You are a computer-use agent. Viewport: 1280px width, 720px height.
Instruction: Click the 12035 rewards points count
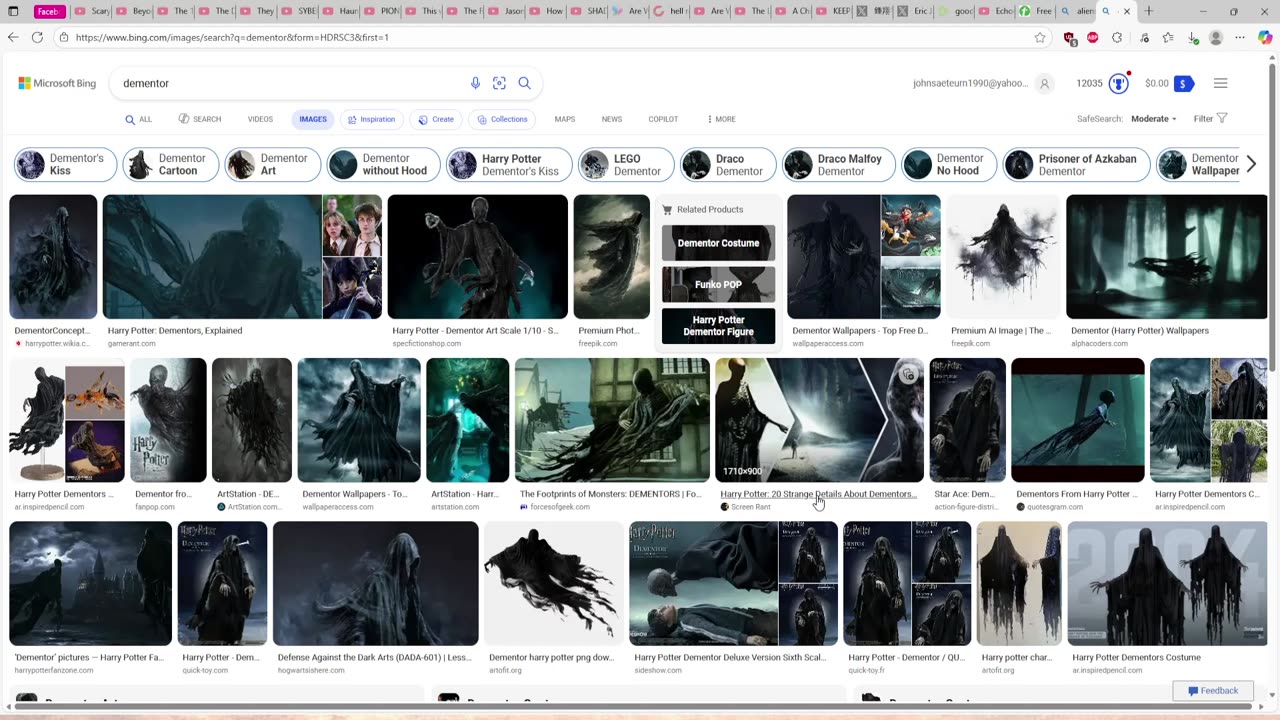click(1089, 84)
